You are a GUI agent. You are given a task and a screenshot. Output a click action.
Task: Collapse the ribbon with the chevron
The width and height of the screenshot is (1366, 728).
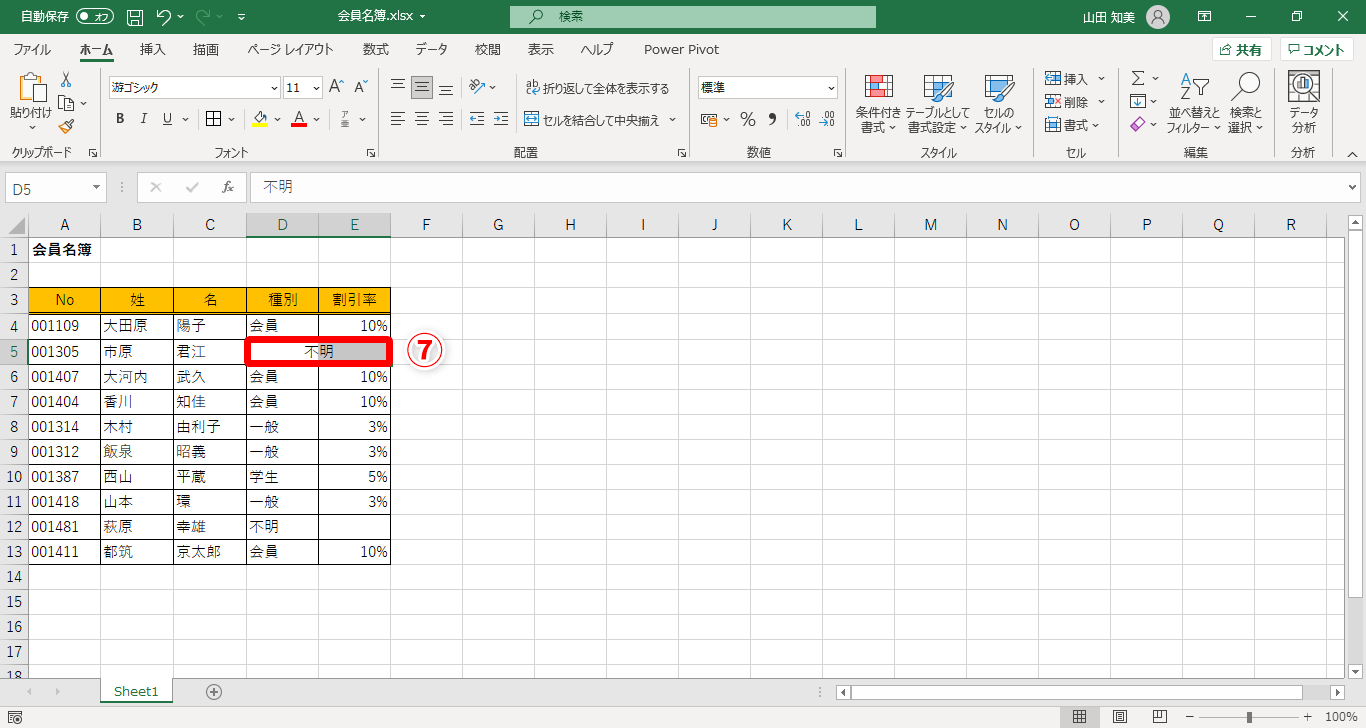point(1352,154)
